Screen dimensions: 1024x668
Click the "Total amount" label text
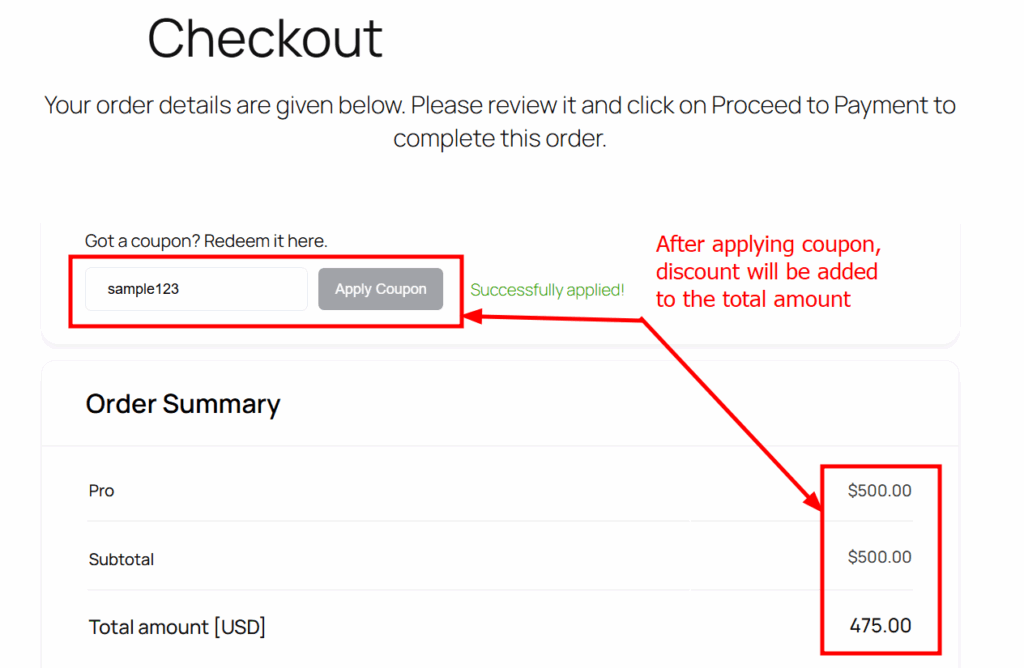pos(147,627)
